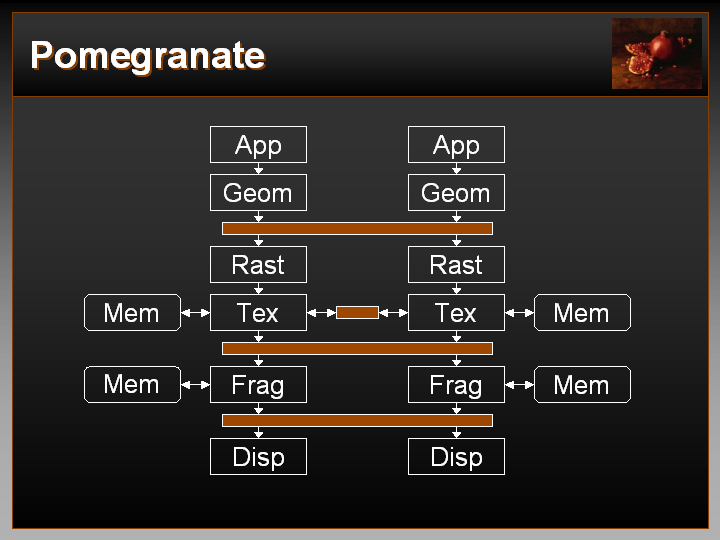Select the right Geom box
The height and width of the screenshot is (540, 720).
pos(456,193)
